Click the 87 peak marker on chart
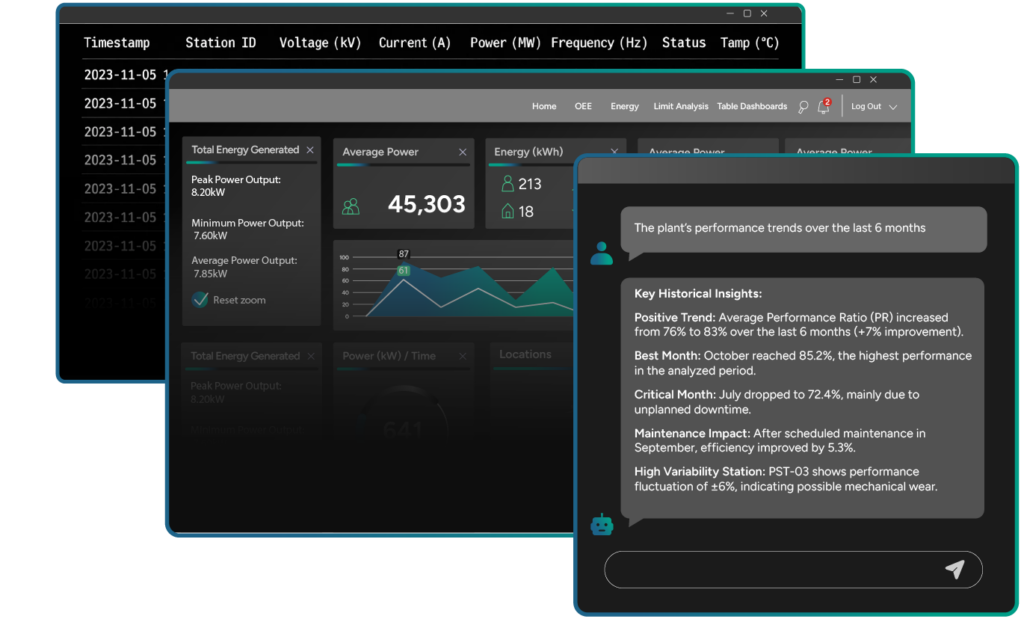This screenshot has height=619, width=1024. pyautogui.click(x=403, y=254)
